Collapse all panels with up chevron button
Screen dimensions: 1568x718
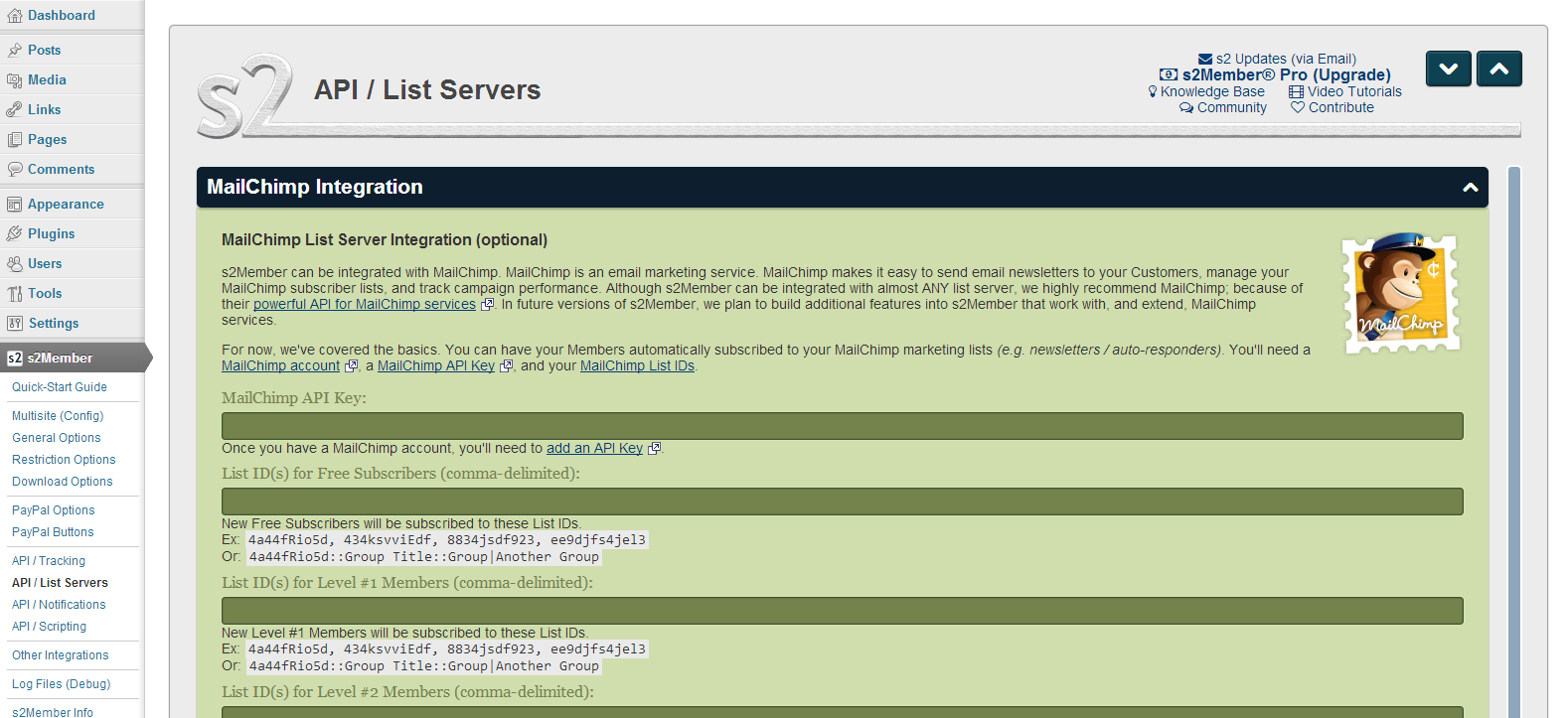coord(1499,69)
